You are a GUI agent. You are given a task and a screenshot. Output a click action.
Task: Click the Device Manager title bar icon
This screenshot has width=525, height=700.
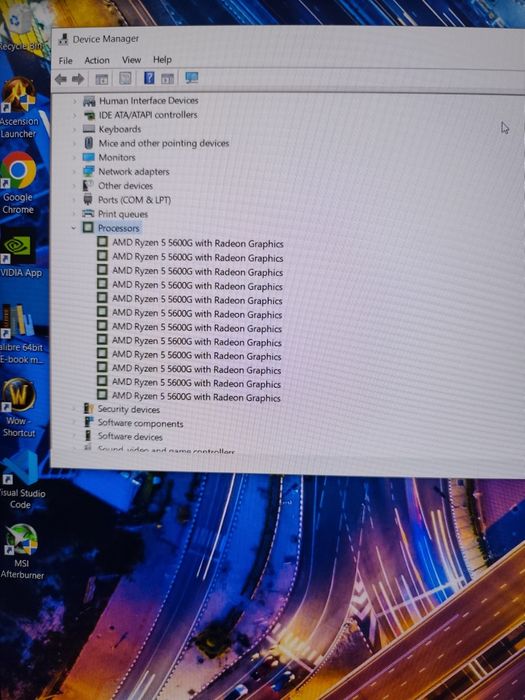pos(64,39)
